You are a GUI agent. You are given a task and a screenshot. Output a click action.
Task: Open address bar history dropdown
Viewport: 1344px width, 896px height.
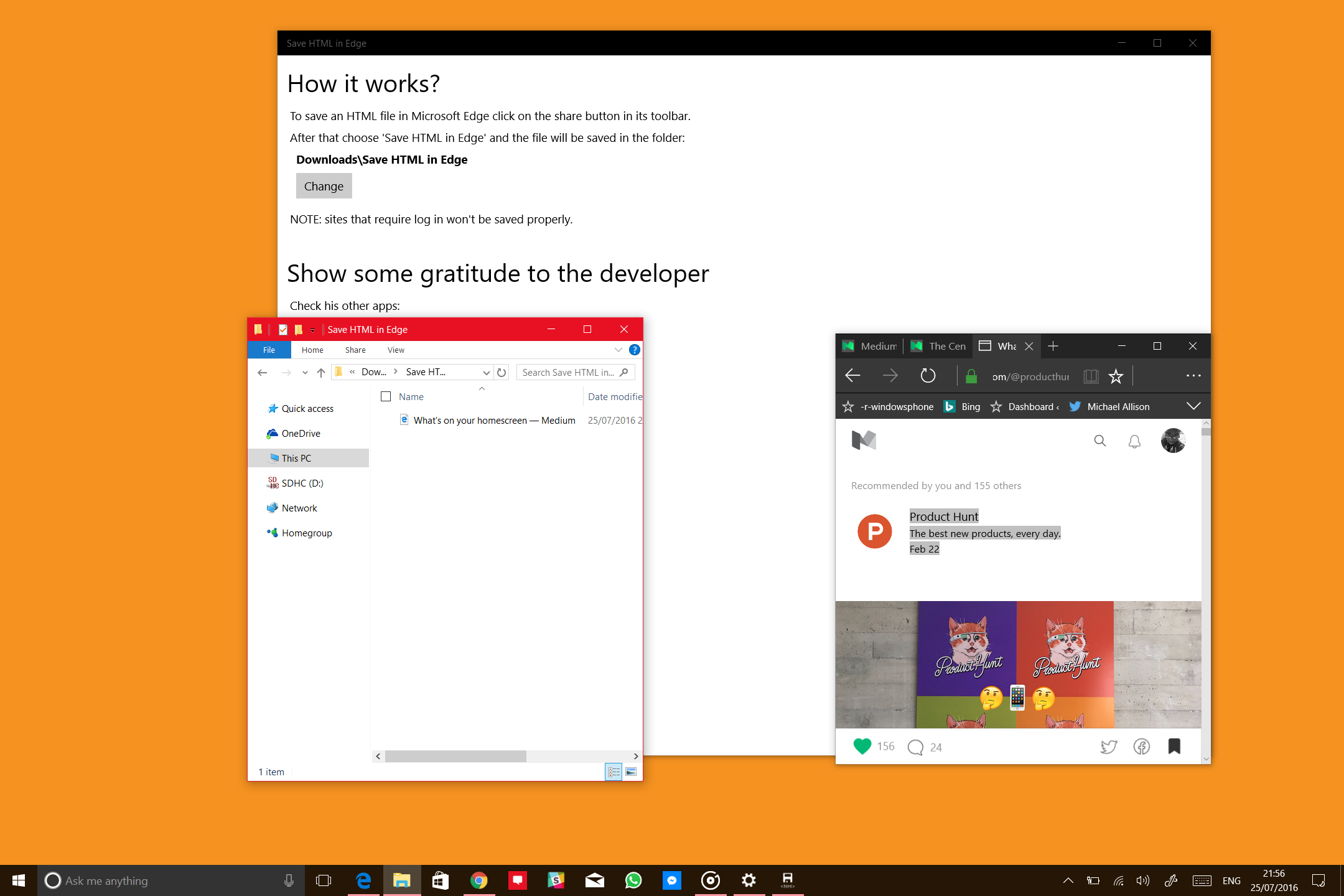pos(486,372)
